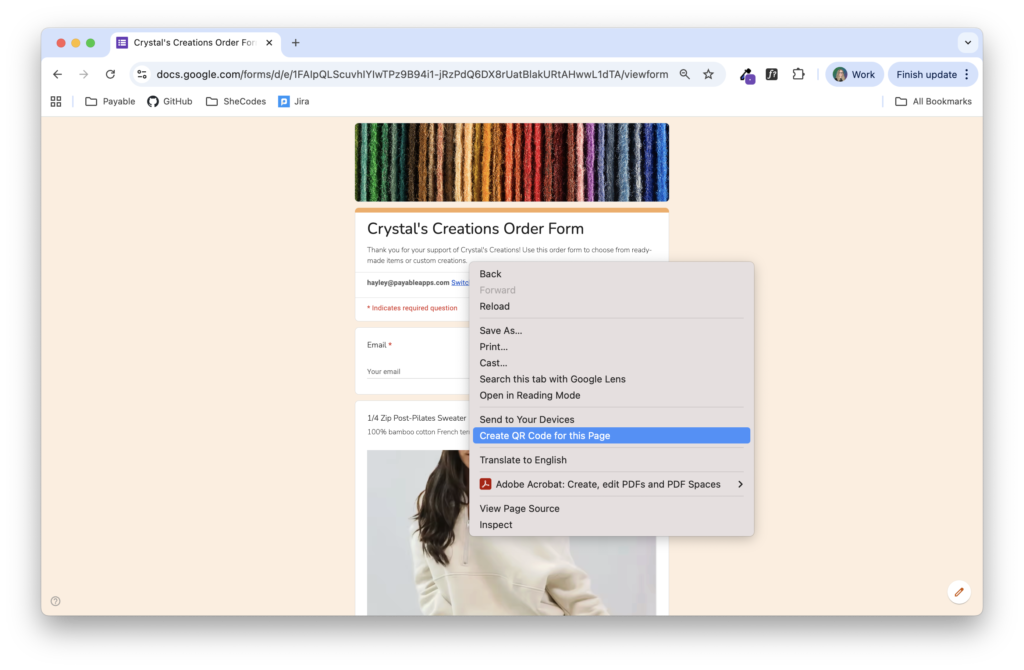
Task: Open the apps grid icon in bookmarks bar
Action: 56,101
